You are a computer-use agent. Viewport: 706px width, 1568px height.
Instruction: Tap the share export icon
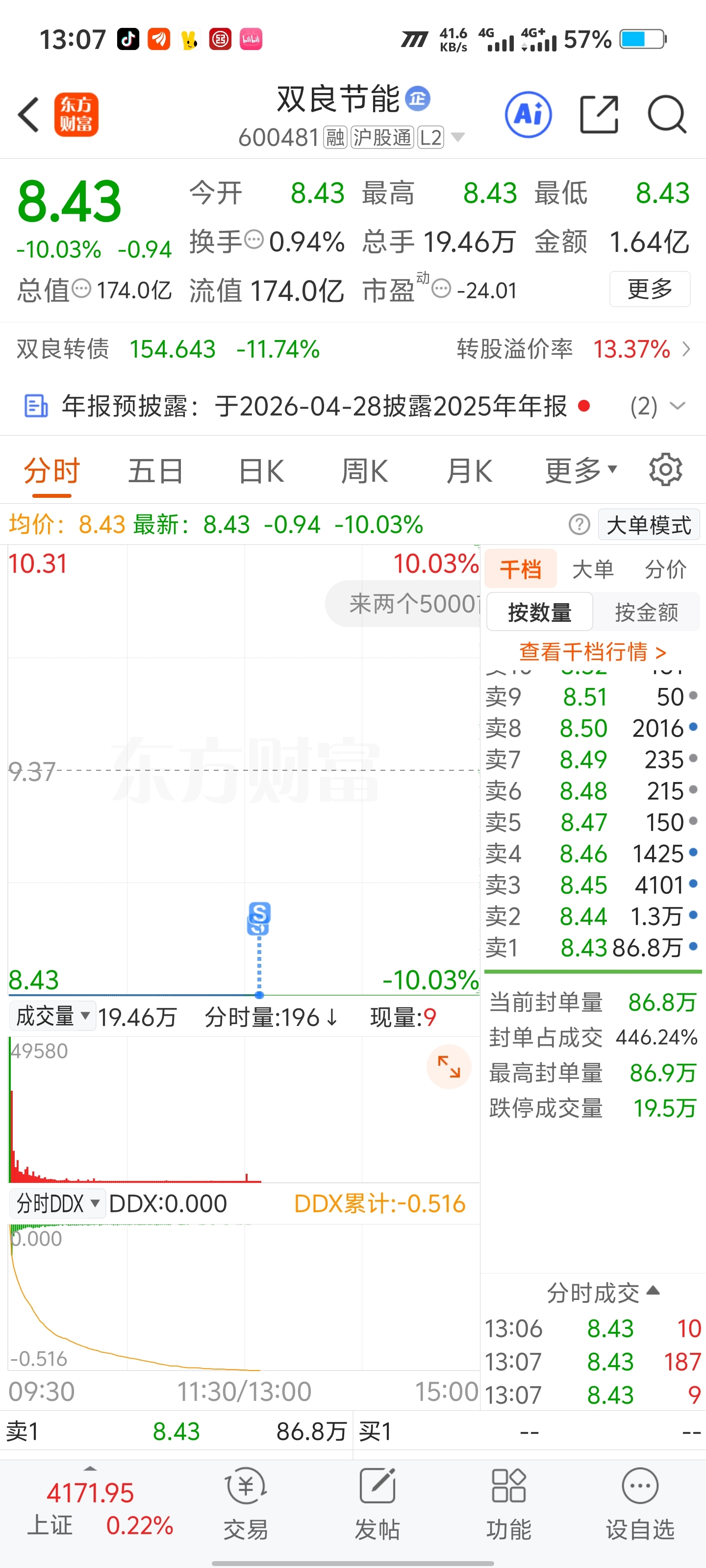(599, 115)
